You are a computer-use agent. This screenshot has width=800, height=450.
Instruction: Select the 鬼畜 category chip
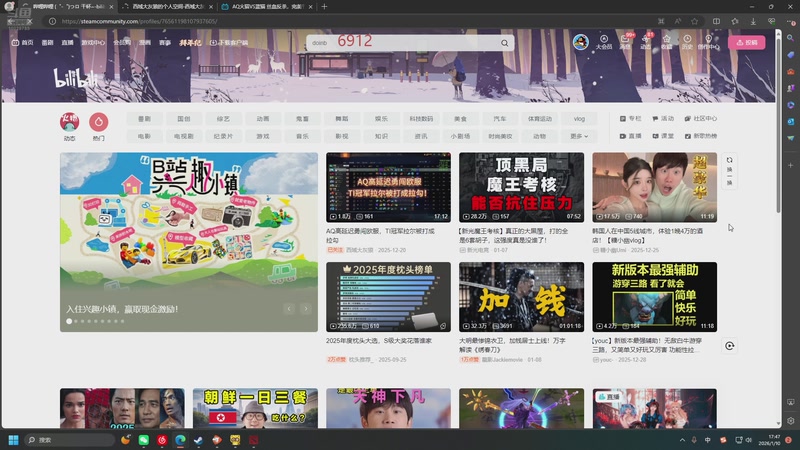click(x=303, y=119)
